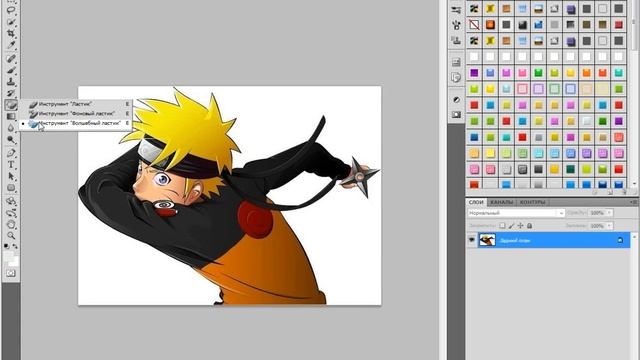Click the foreground color swatch
The height and width of the screenshot is (360, 640).
[x=8, y=257]
